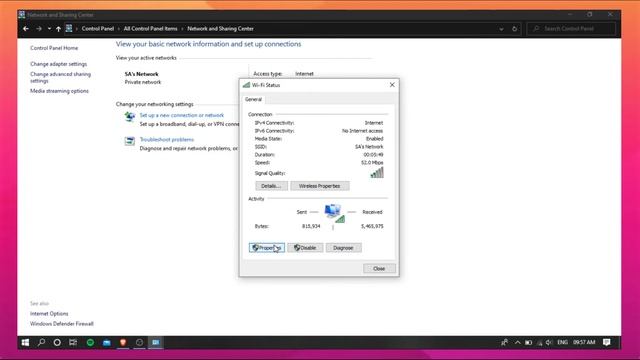Open recent locations dropdown arrow
The image size is (640, 360).
point(49,29)
